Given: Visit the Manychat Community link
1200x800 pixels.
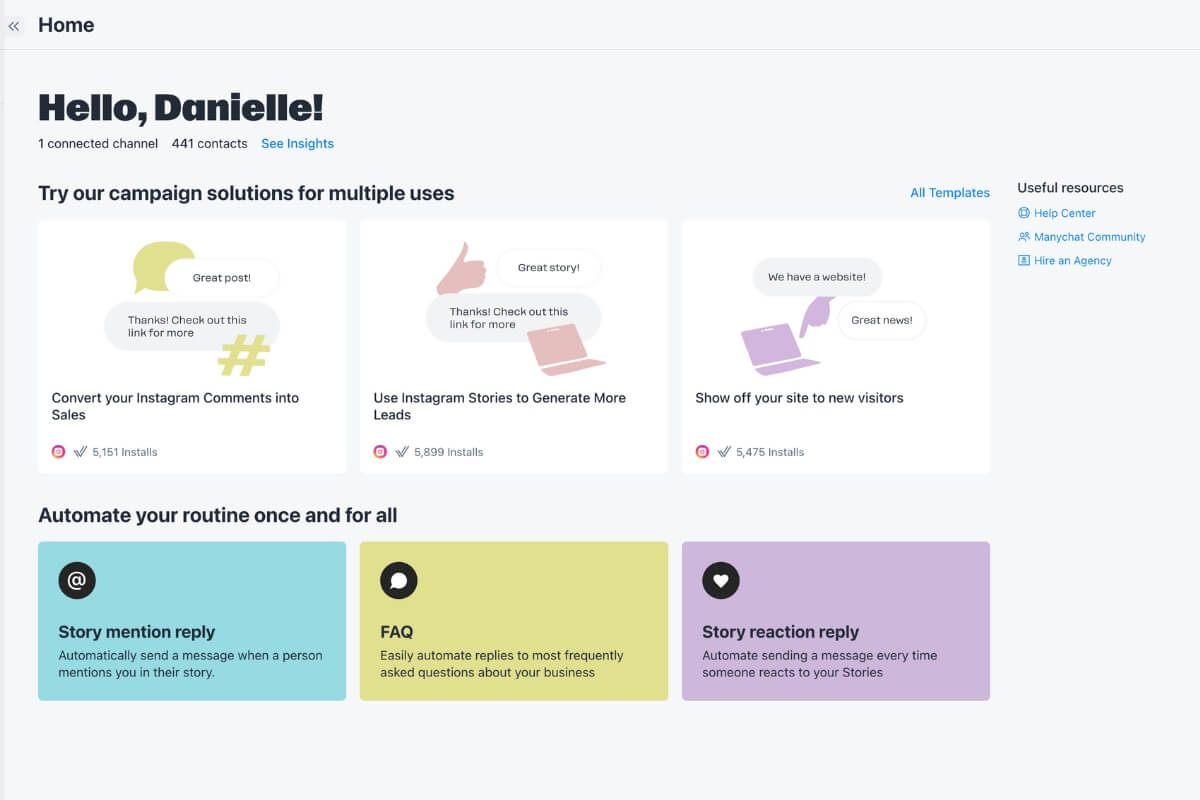Looking at the screenshot, I should coord(1090,237).
